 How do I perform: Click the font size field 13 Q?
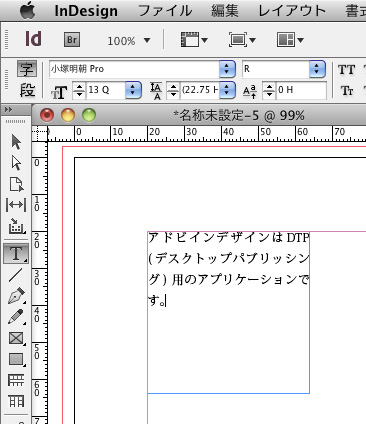(105, 90)
